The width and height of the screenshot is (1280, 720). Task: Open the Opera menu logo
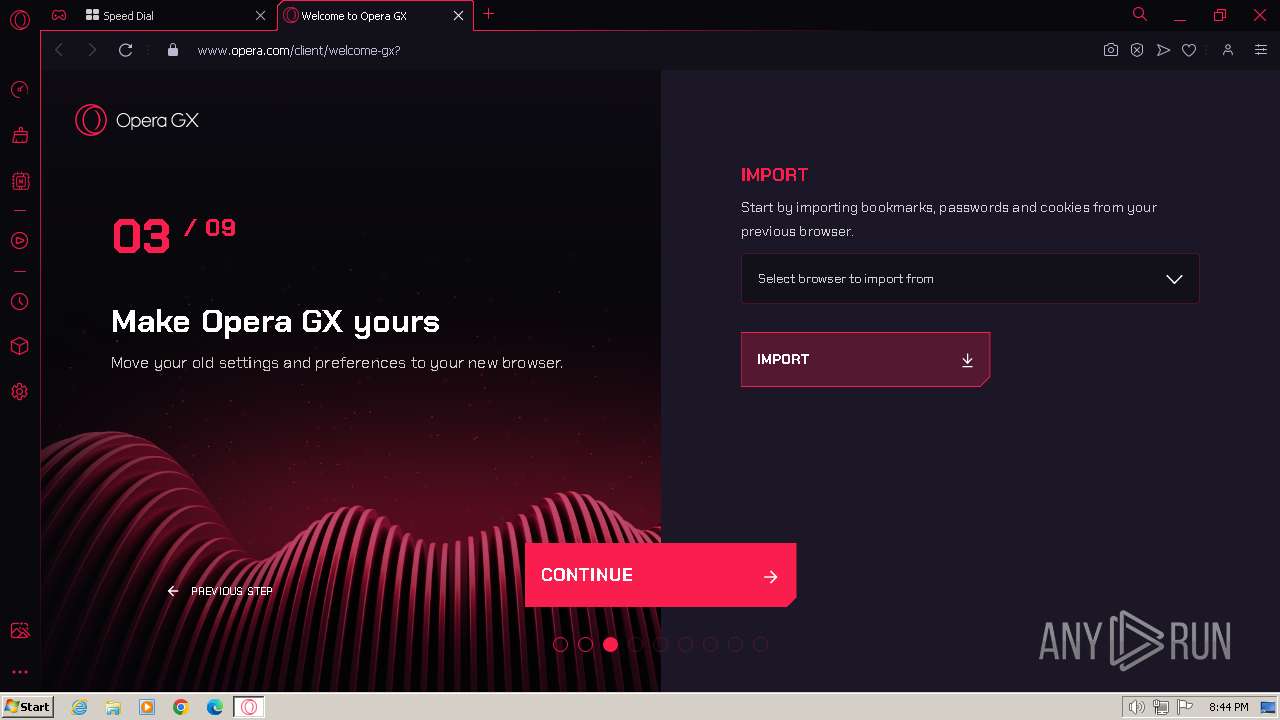(x=19, y=19)
